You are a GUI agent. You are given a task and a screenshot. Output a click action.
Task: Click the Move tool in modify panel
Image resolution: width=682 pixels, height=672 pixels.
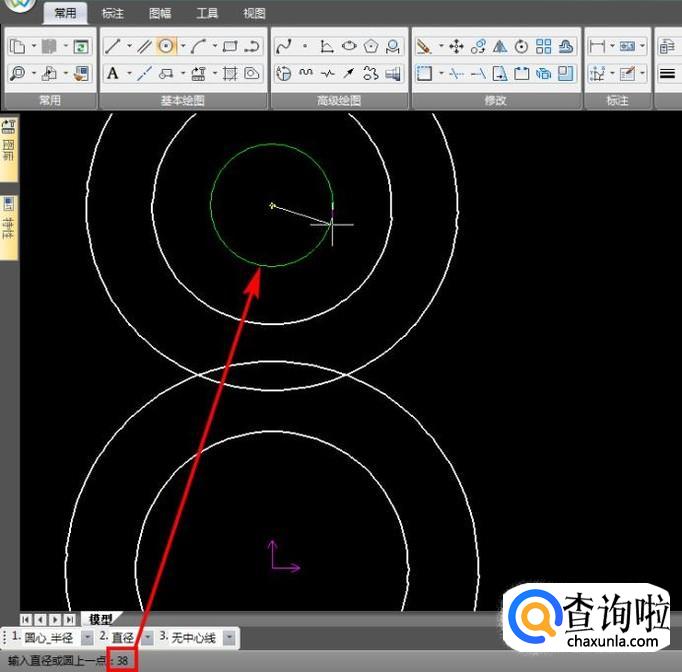456,46
